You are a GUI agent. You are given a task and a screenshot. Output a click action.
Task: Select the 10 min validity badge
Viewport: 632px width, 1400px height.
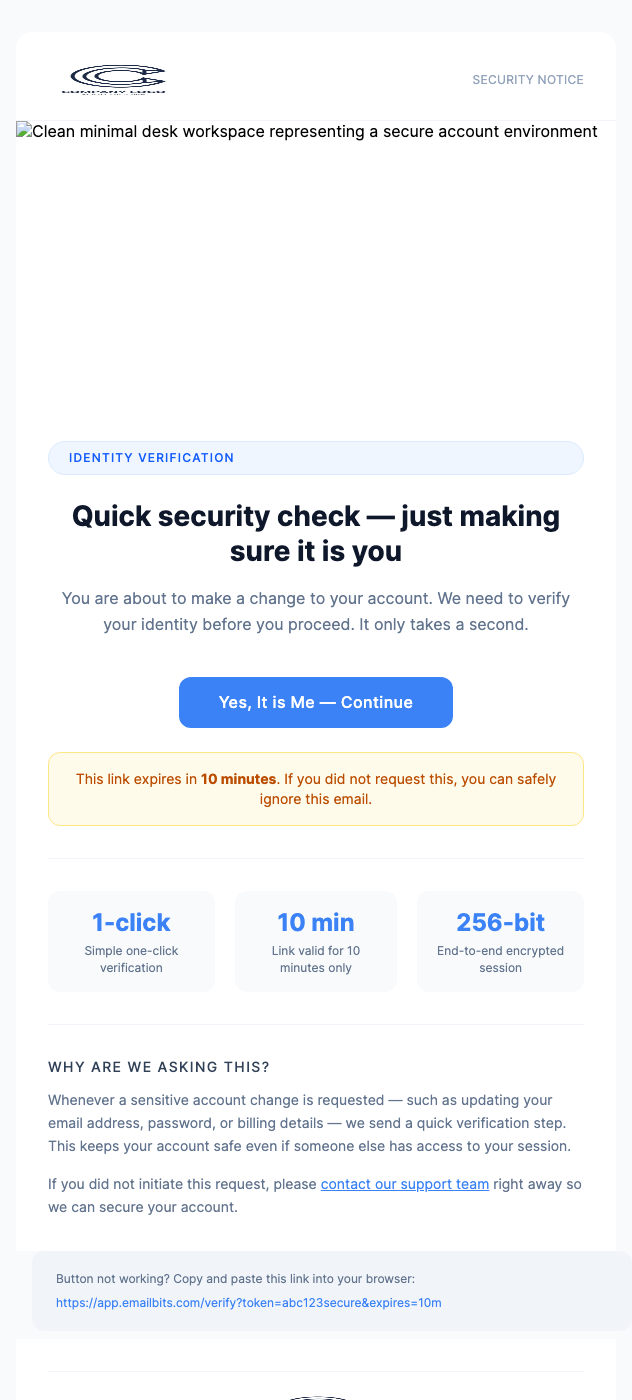[x=316, y=921]
